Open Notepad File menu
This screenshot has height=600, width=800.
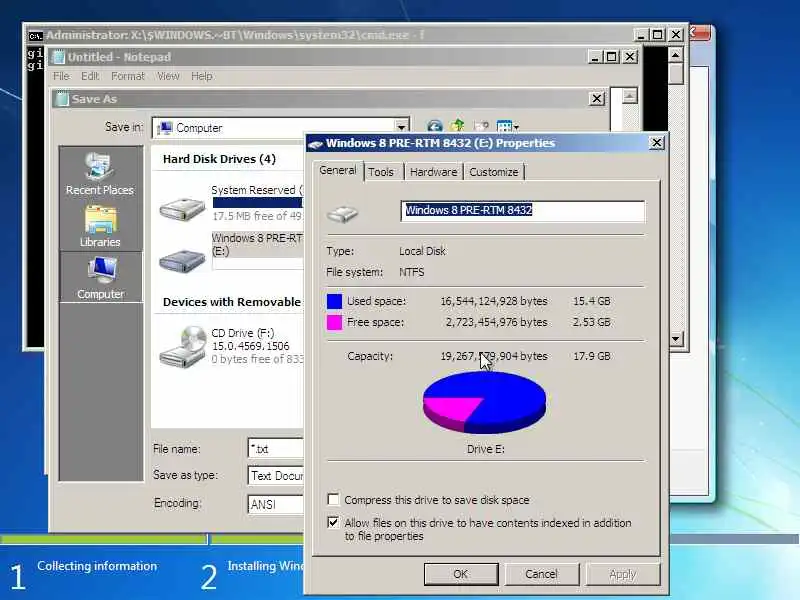61,76
